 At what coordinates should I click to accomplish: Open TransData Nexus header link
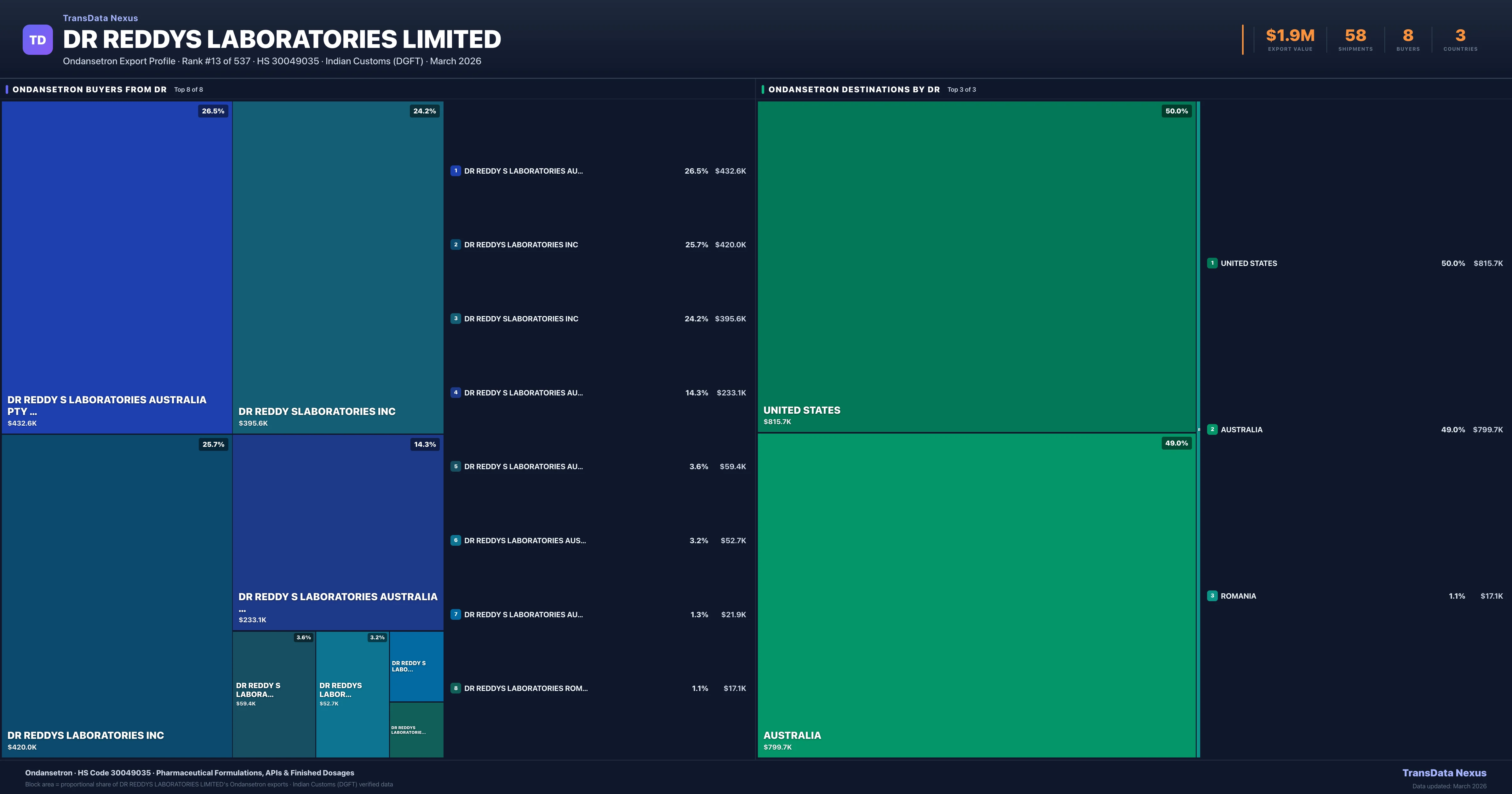coord(100,18)
